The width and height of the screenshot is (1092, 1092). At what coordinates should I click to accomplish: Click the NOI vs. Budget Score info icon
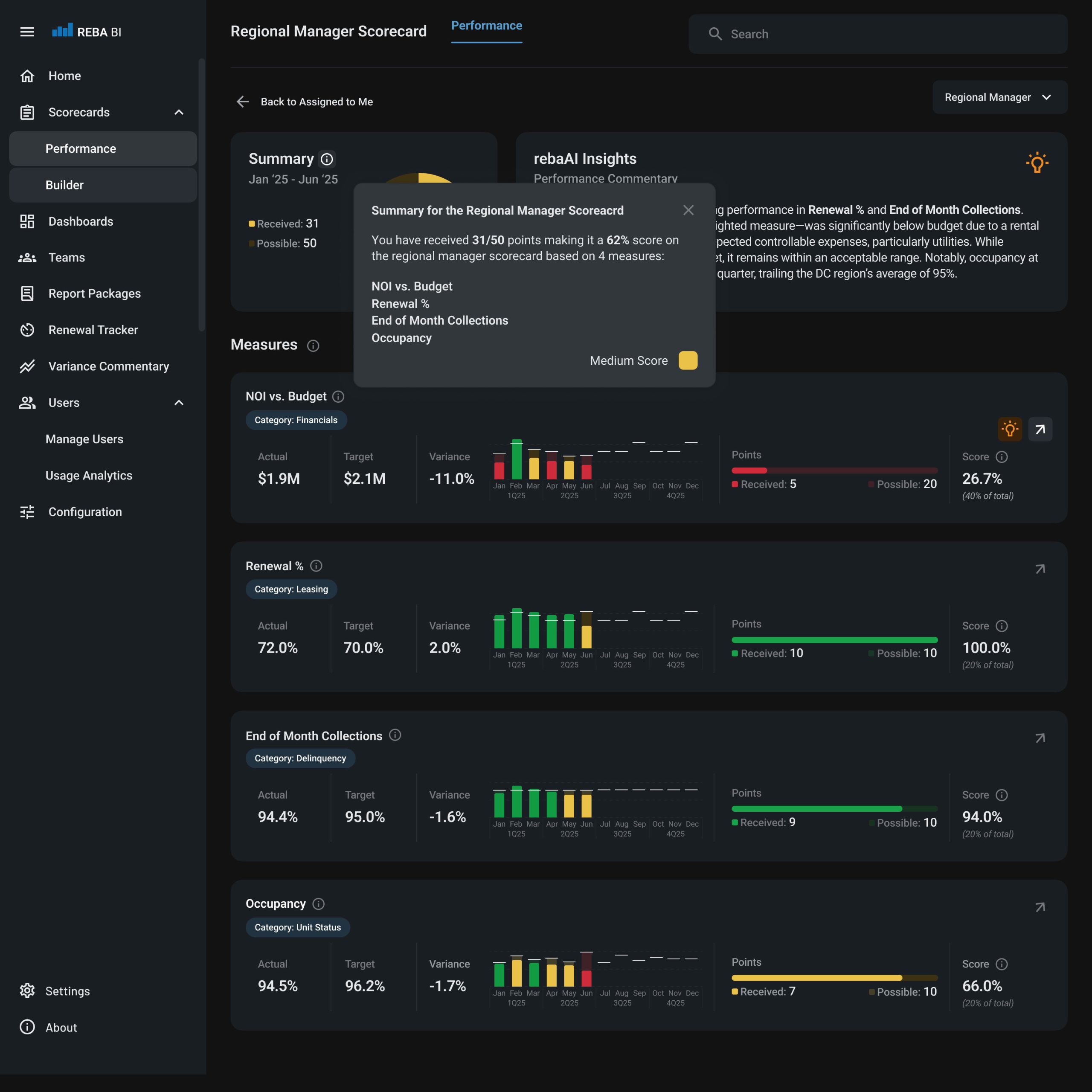[x=1002, y=457]
